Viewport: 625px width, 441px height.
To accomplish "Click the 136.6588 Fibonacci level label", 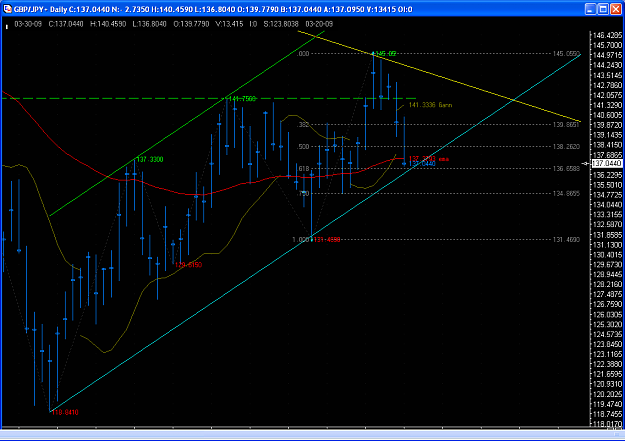I will pos(566,169).
